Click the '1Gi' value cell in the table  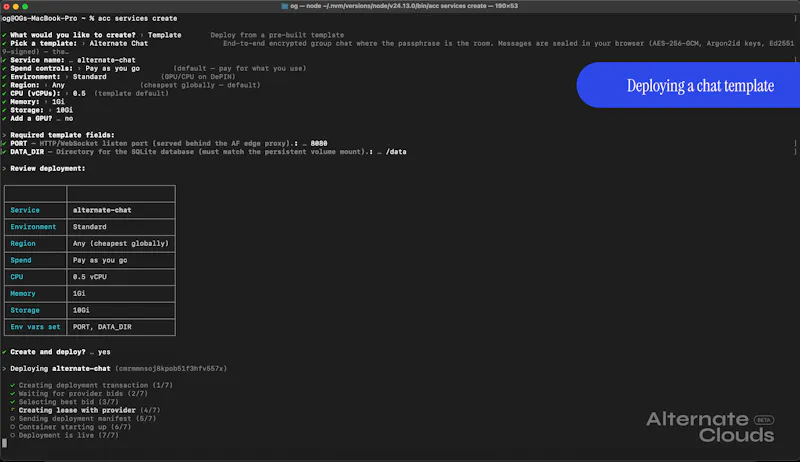[121, 294]
